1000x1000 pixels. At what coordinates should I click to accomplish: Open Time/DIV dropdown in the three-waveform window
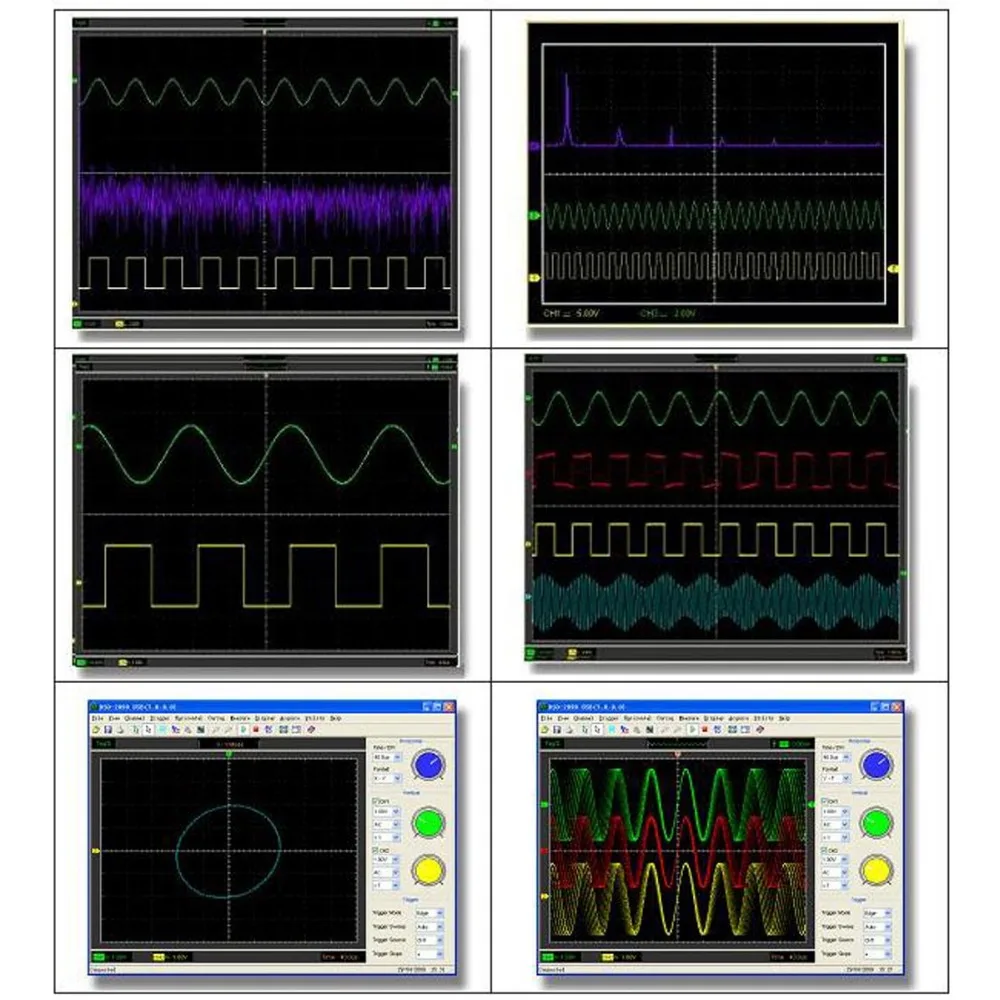click(x=836, y=757)
